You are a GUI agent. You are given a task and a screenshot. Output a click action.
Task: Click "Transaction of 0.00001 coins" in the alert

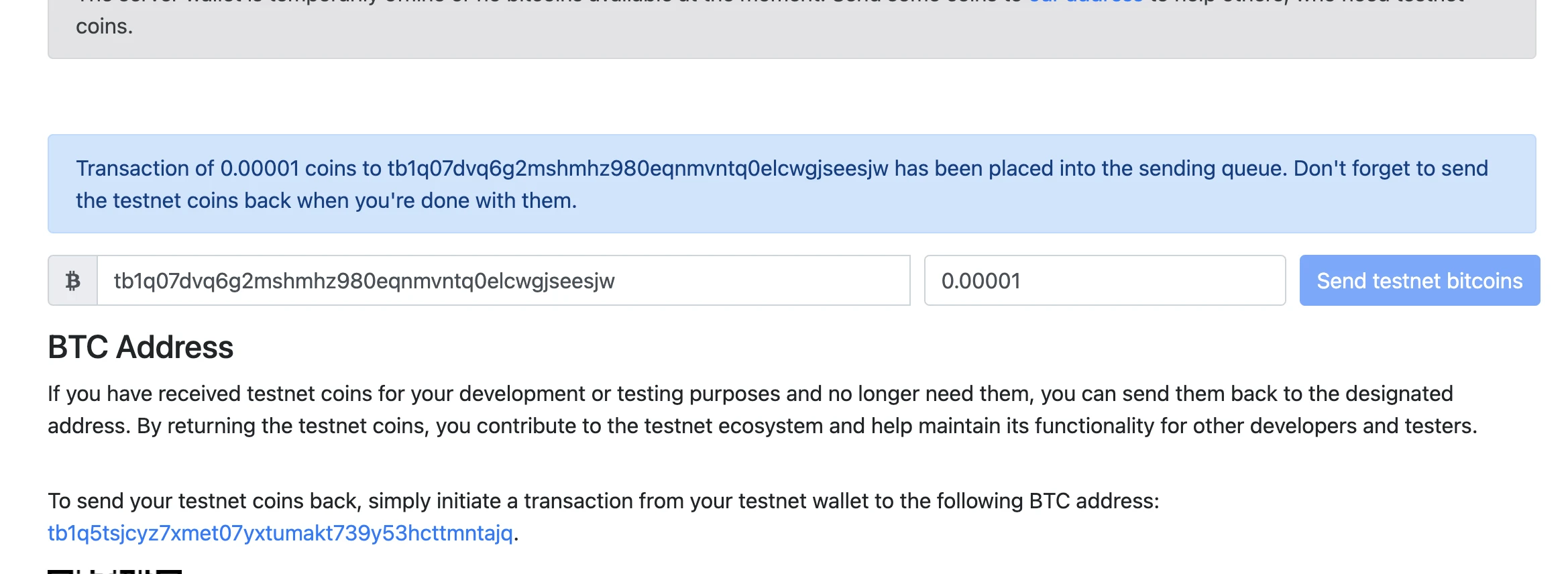pos(187,168)
